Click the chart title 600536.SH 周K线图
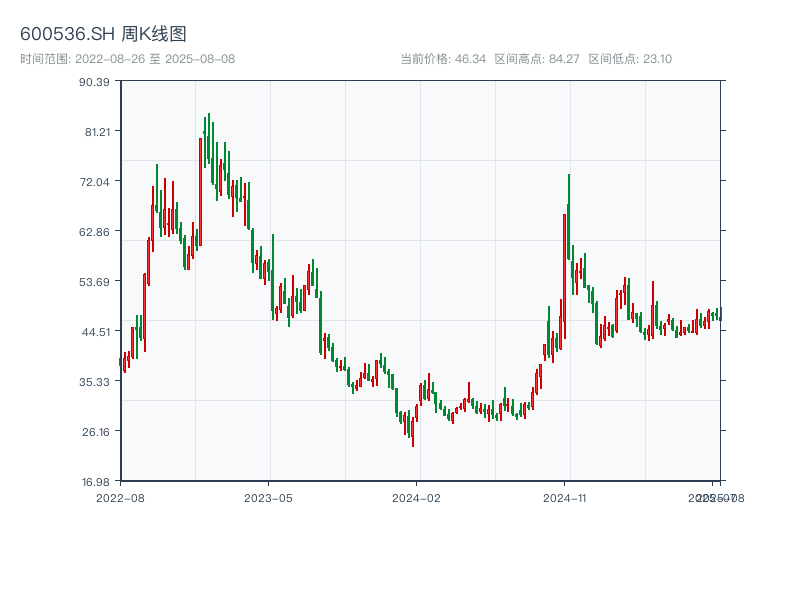The image size is (800, 600). click(103, 34)
